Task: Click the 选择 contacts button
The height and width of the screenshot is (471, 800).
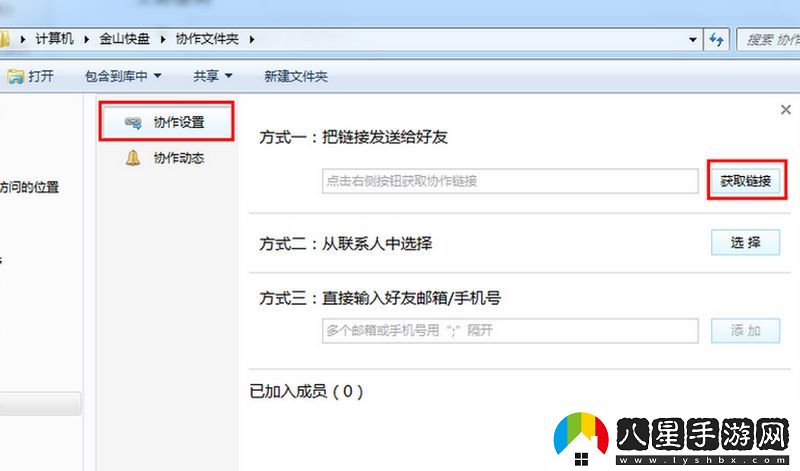Action: click(745, 242)
